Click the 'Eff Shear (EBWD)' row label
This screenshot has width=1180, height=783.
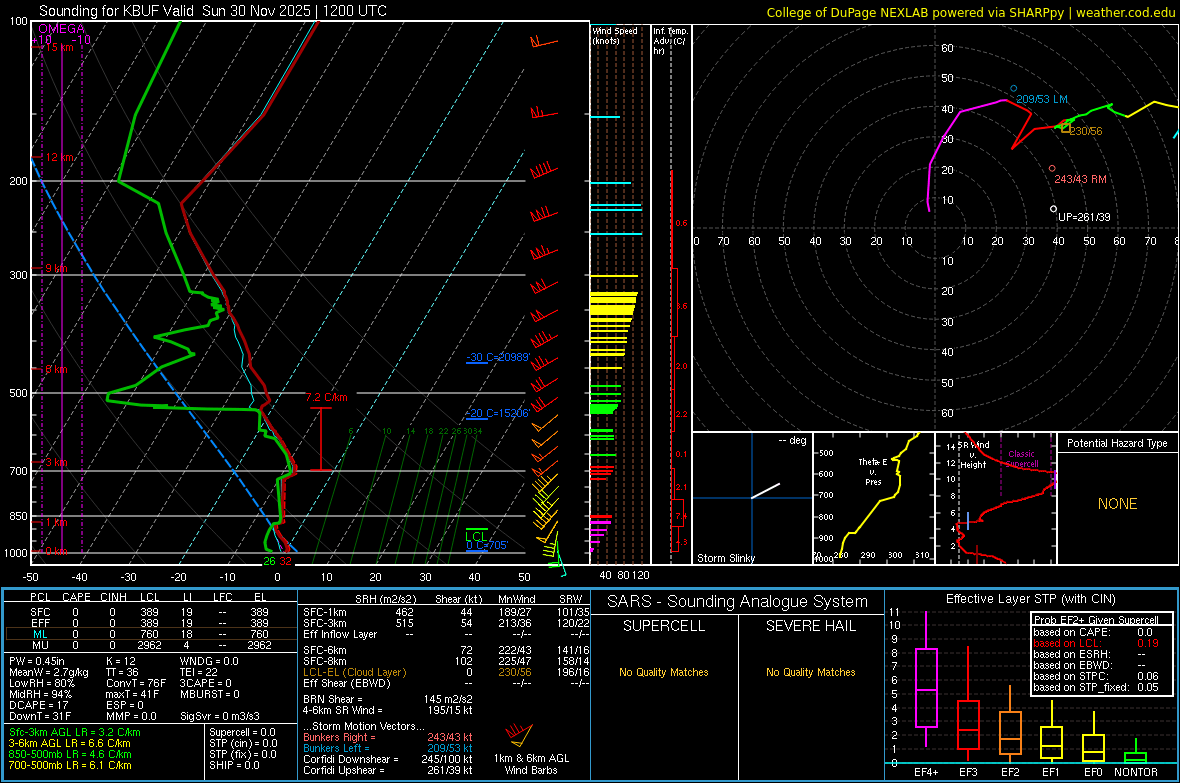(346, 683)
